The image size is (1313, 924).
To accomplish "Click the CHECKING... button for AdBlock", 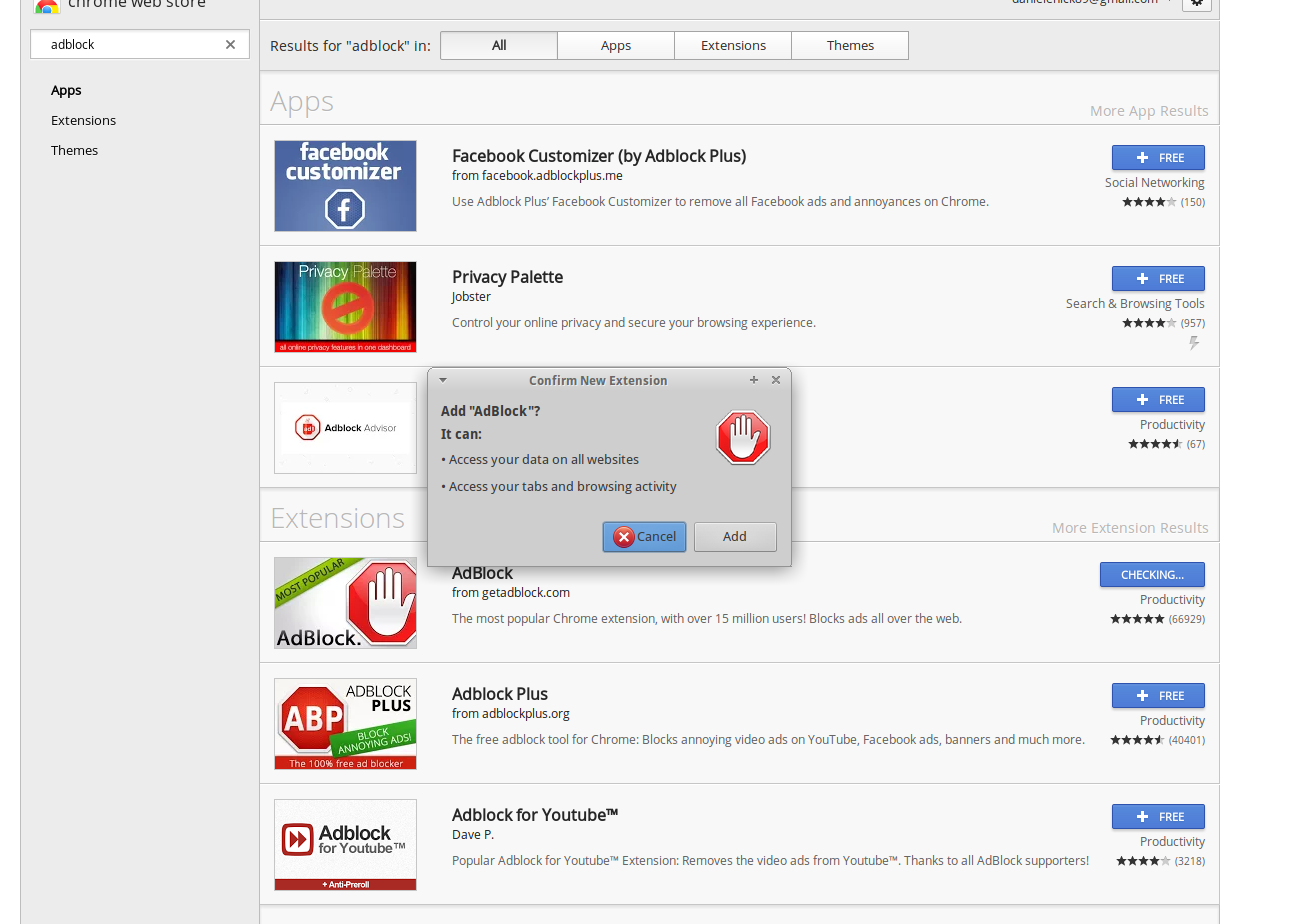I will (x=1152, y=575).
